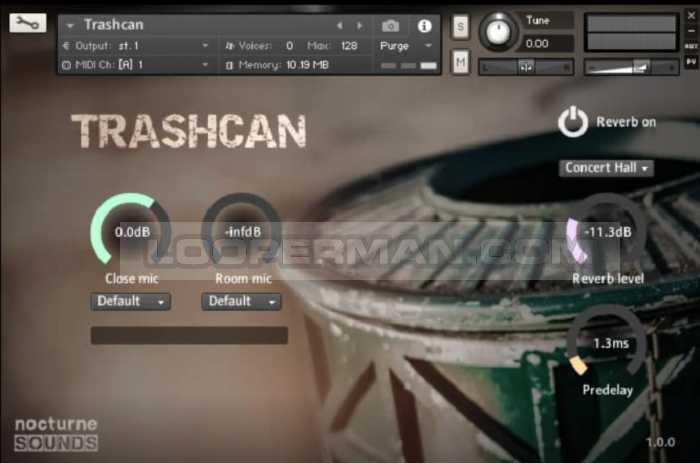Expand the Purge menu
Viewport: 700px width, 463px height.
click(x=406, y=45)
